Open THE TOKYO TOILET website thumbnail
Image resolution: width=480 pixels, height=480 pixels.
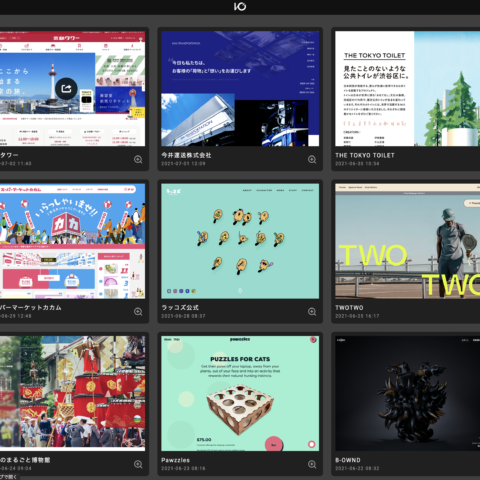[407, 89]
